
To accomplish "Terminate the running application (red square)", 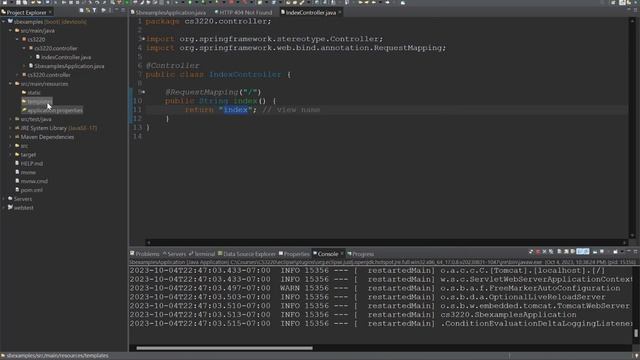I will pos(538,251).
